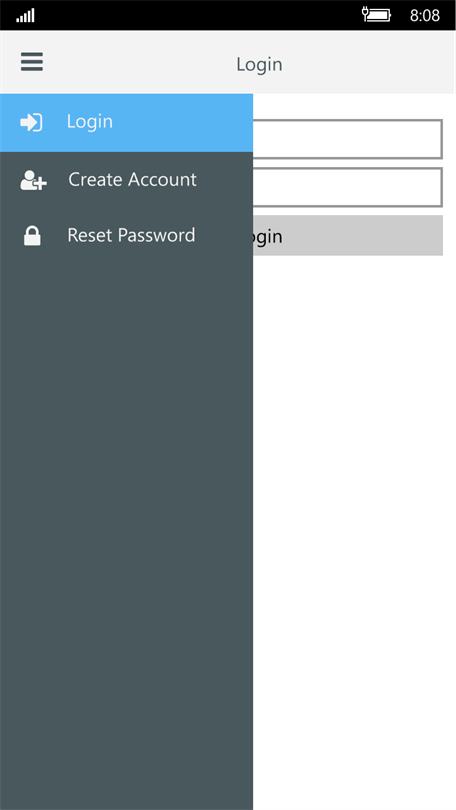
Task: Tap the signal strength bars icon
Action: (x=25, y=15)
